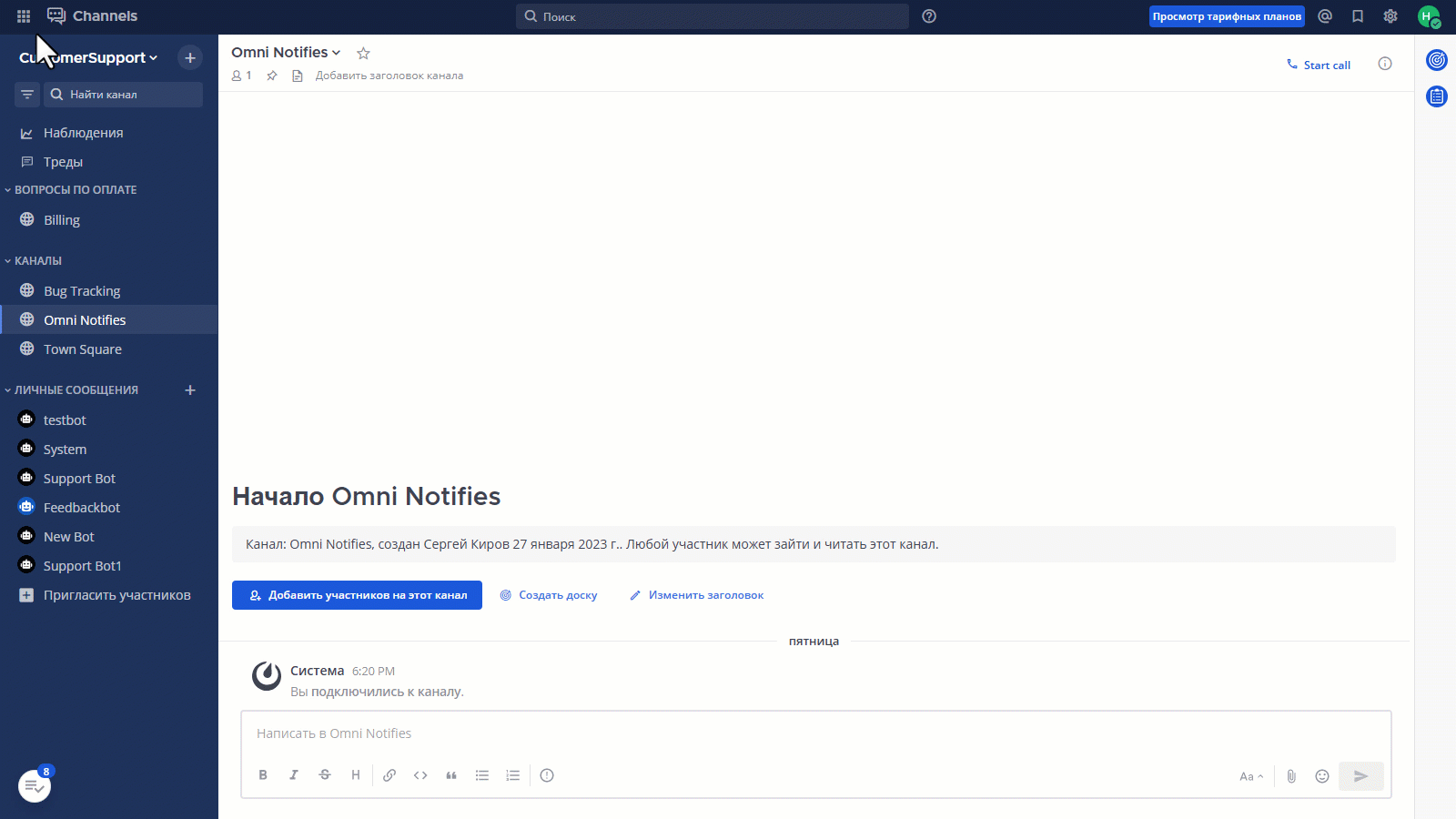Screen dimensions: 1456x819
Task: Select the Omni Notifies channel in sidebar
Action: (x=108, y=320)
